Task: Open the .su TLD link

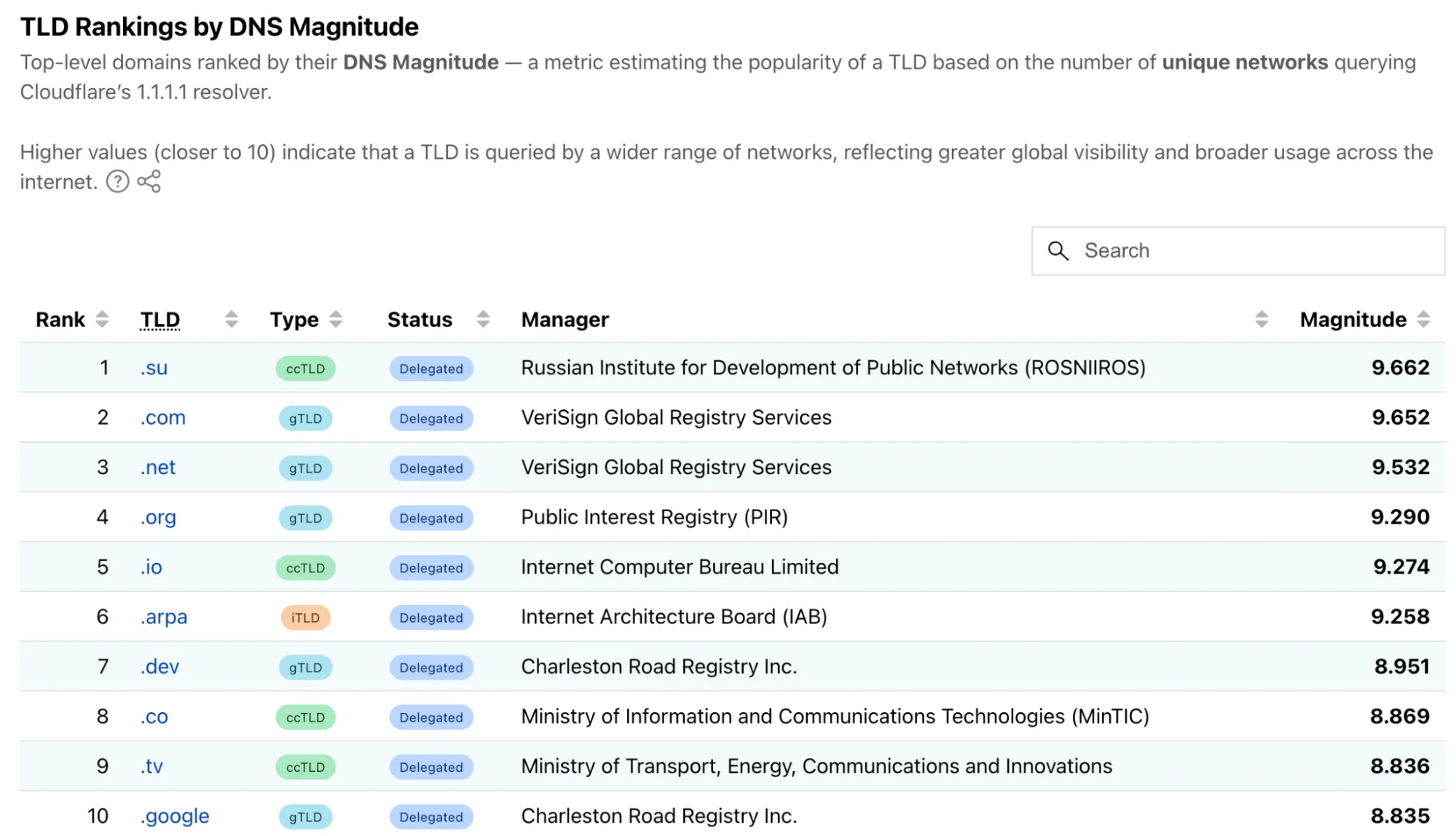Action: pos(154,368)
